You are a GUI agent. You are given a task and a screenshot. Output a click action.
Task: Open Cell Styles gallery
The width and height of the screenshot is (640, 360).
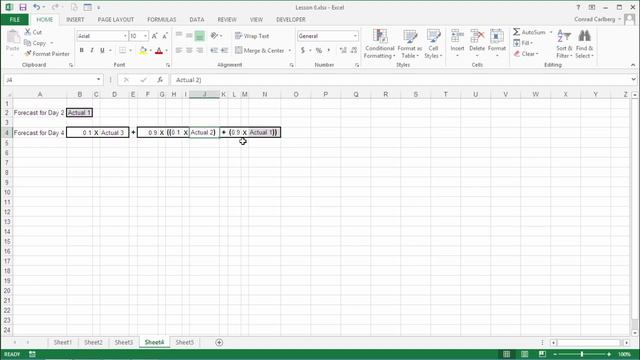[433, 44]
